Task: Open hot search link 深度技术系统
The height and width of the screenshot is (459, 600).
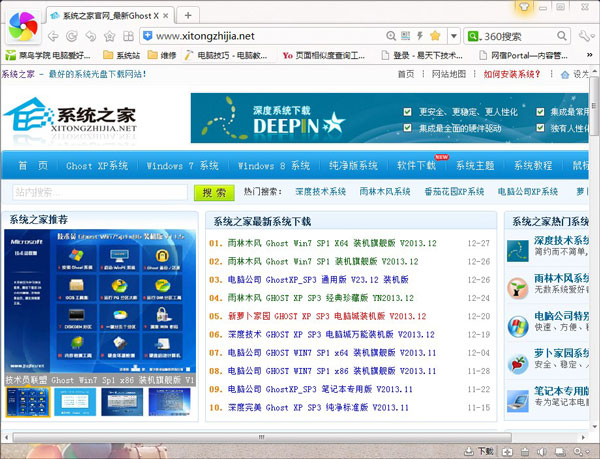Action: point(321,192)
